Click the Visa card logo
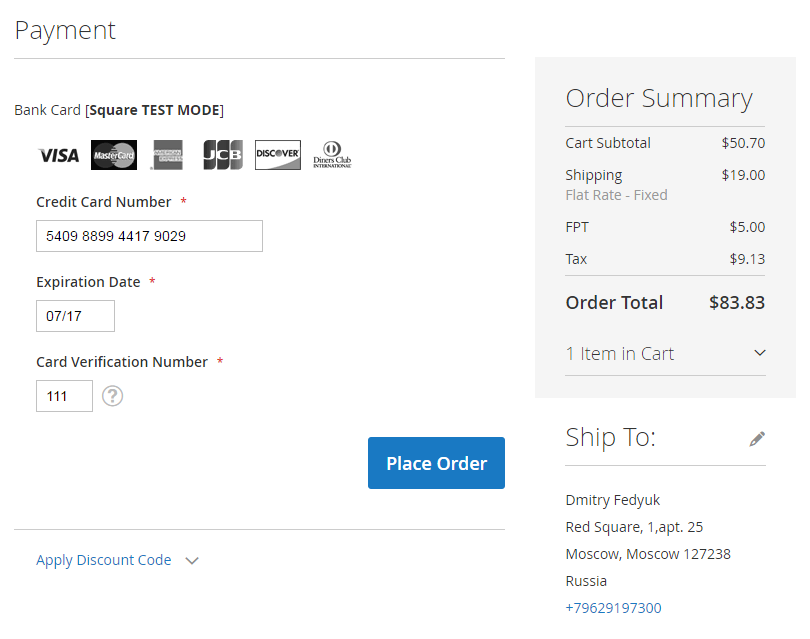This screenshot has height=639, width=810. click(x=58, y=155)
